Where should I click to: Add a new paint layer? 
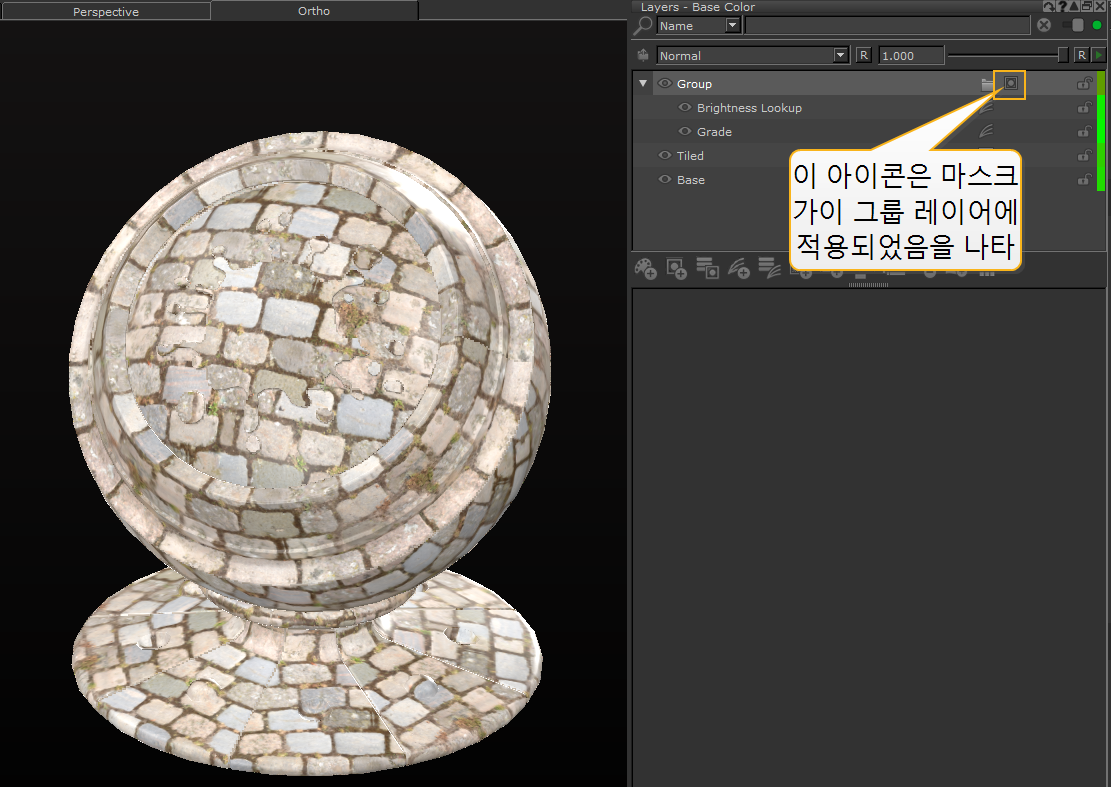click(x=646, y=269)
